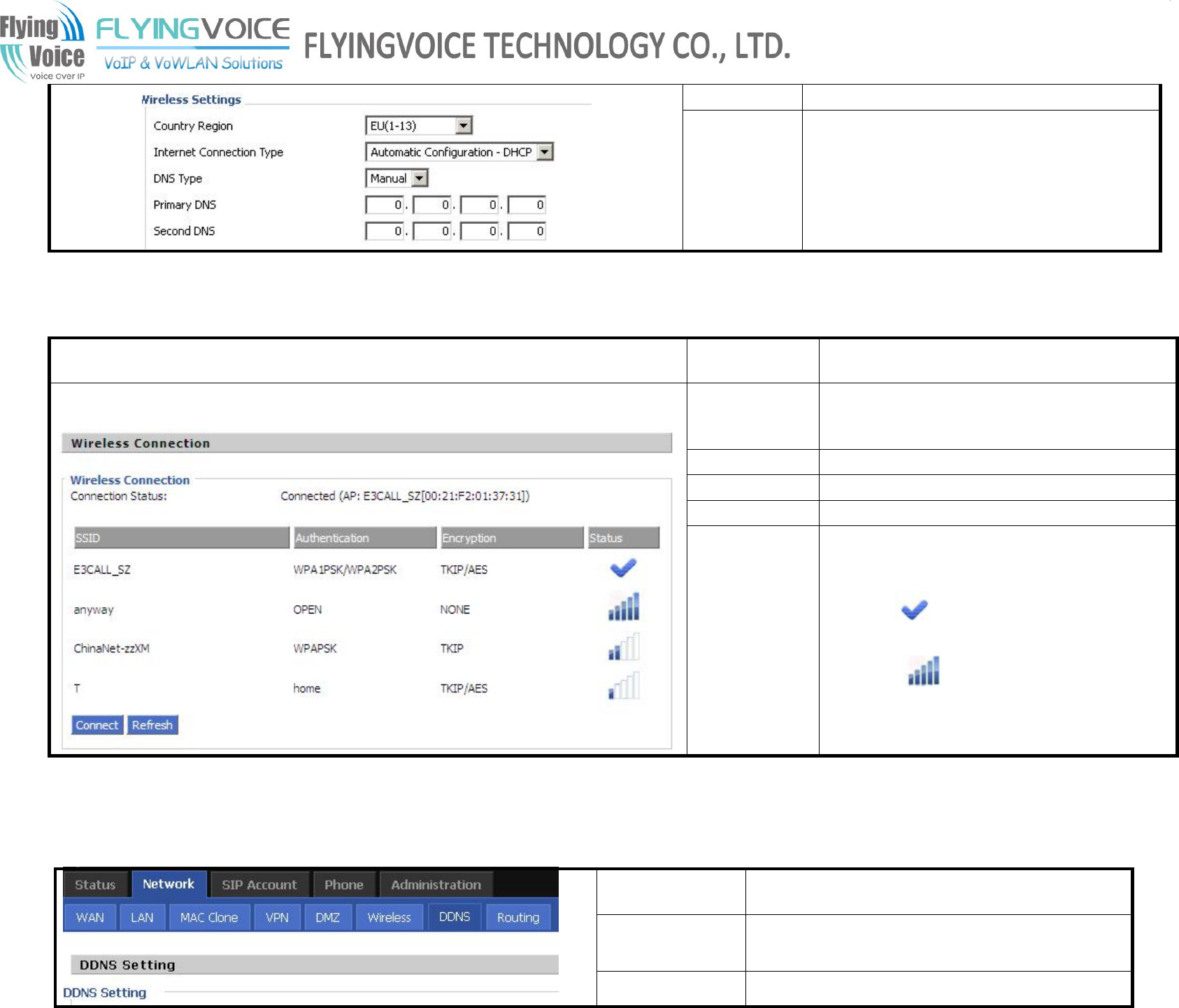Select the WAN submenu

click(90, 917)
